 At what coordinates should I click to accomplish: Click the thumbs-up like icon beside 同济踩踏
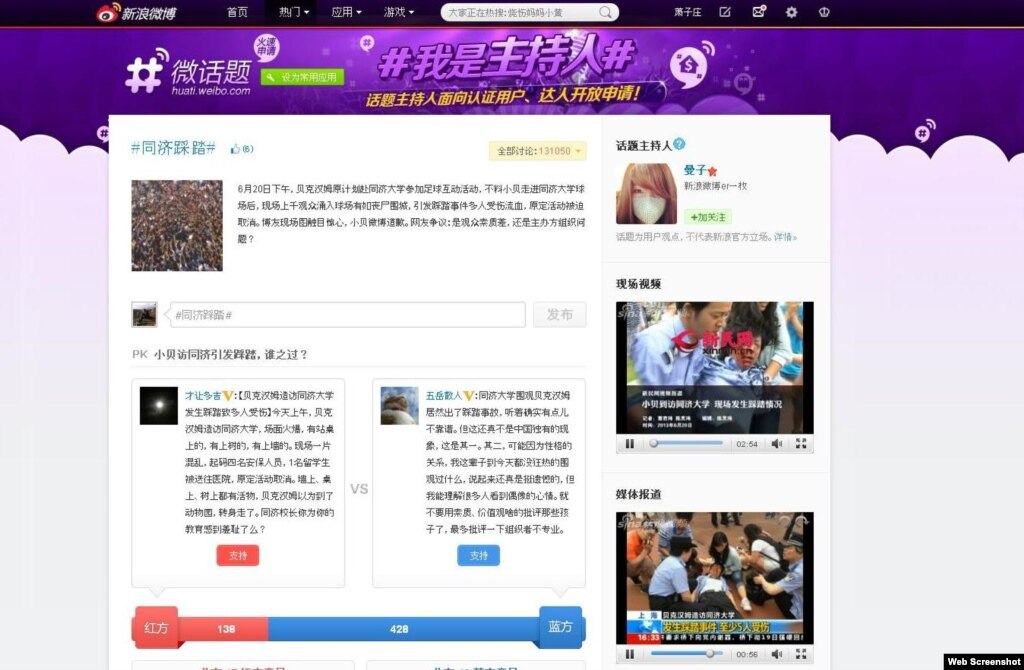point(235,149)
